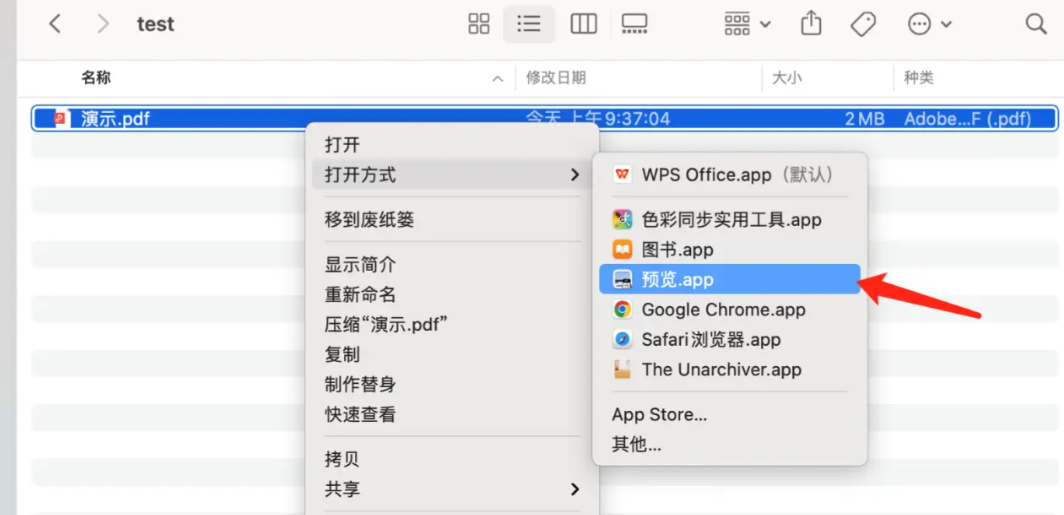Click the 演示.pdf file icon
The width and height of the screenshot is (1064, 515).
(62, 119)
